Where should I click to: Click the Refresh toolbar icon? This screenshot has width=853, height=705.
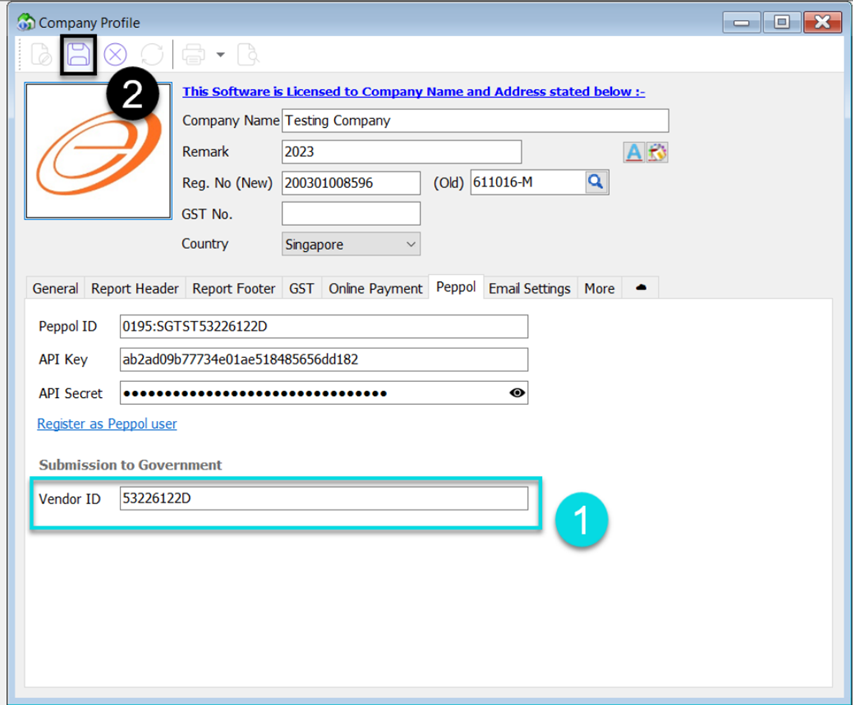pos(151,54)
